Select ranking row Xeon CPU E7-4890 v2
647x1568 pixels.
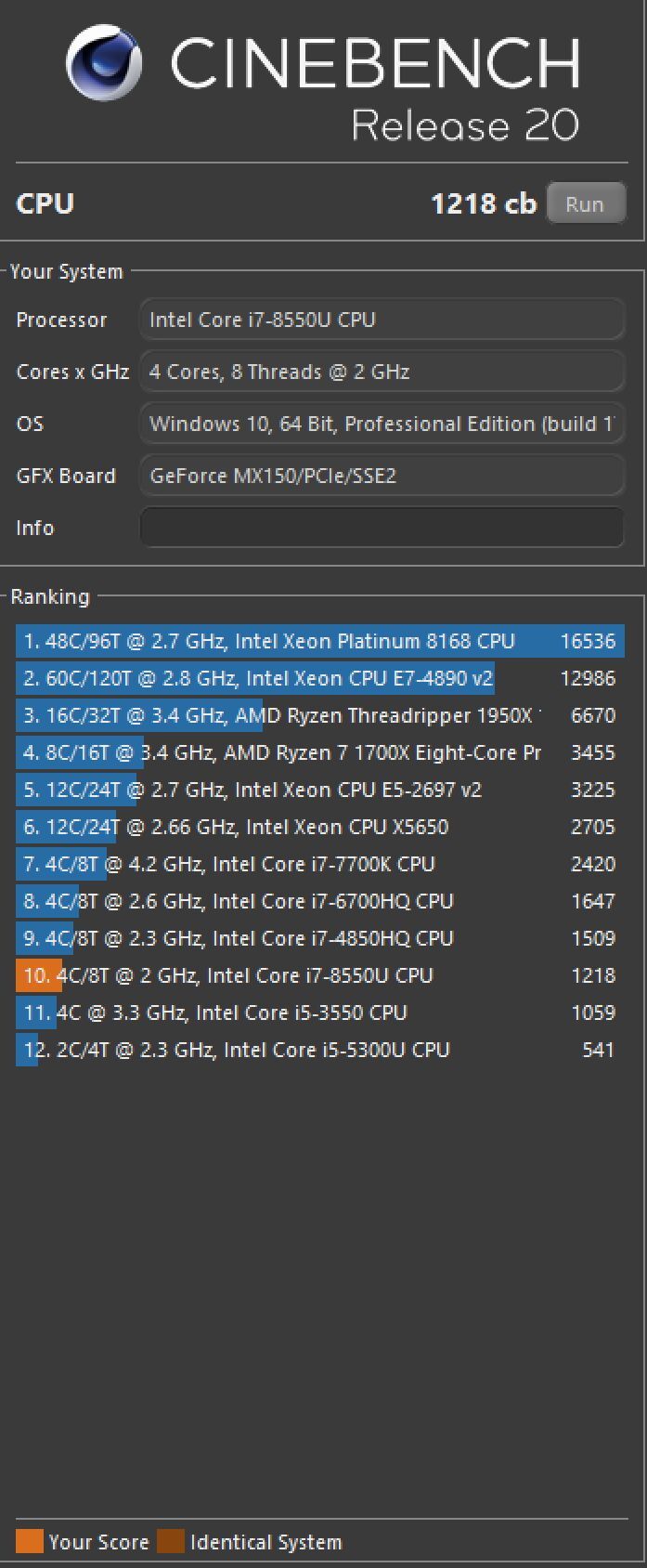[x=320, y=678]
